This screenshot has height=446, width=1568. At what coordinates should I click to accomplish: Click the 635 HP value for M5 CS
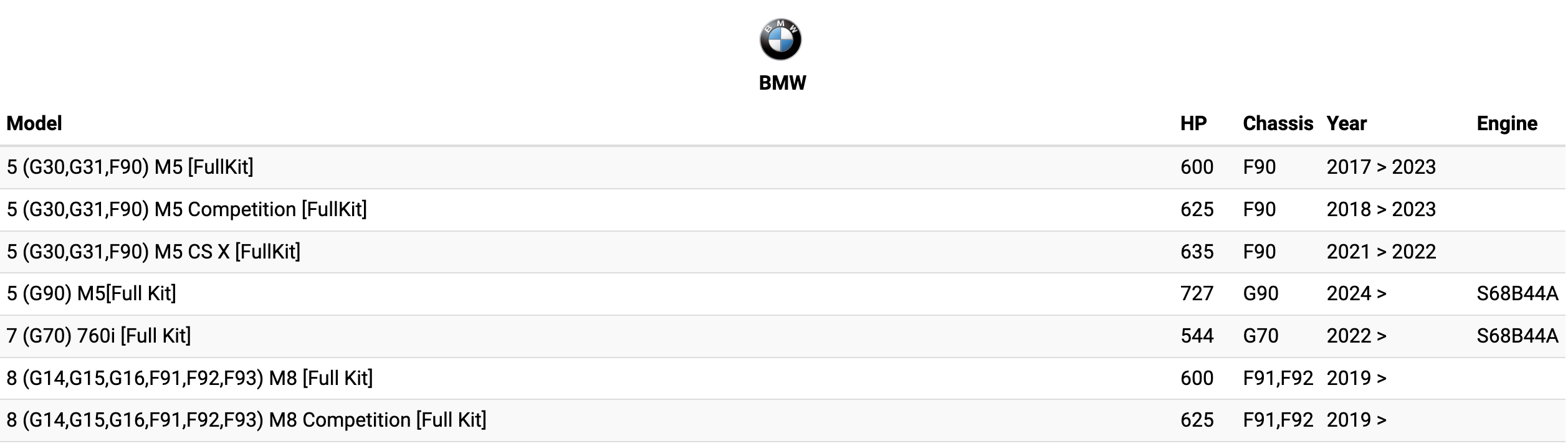coord(1197,252)
